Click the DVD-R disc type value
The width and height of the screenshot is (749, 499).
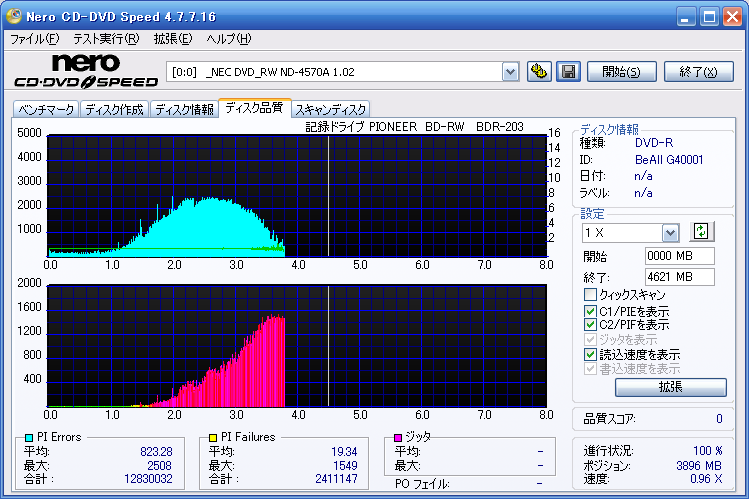pos(653,143)
